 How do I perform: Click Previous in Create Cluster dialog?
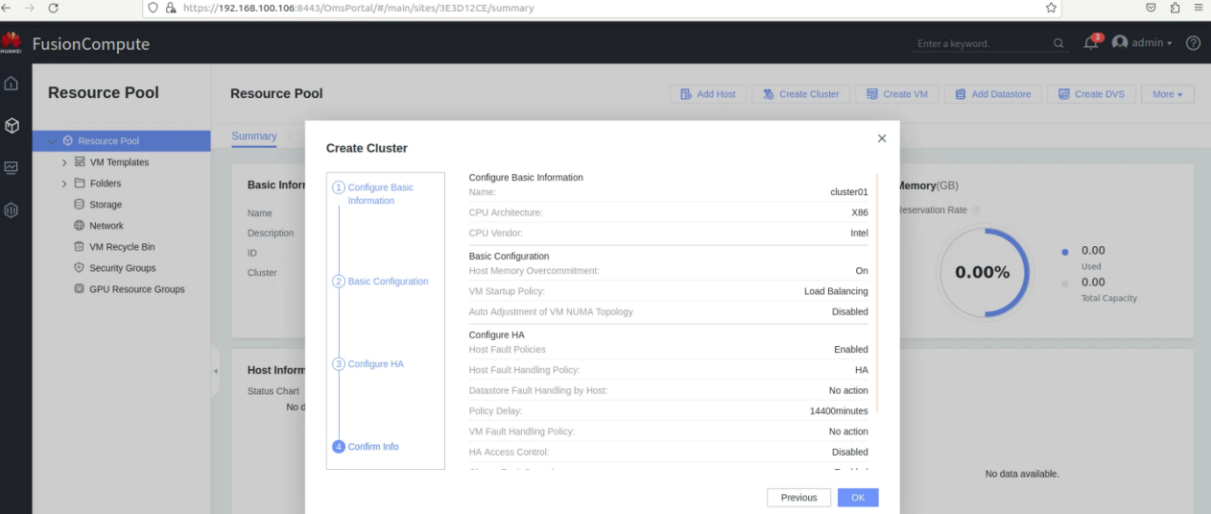click(x=799, y=497)
